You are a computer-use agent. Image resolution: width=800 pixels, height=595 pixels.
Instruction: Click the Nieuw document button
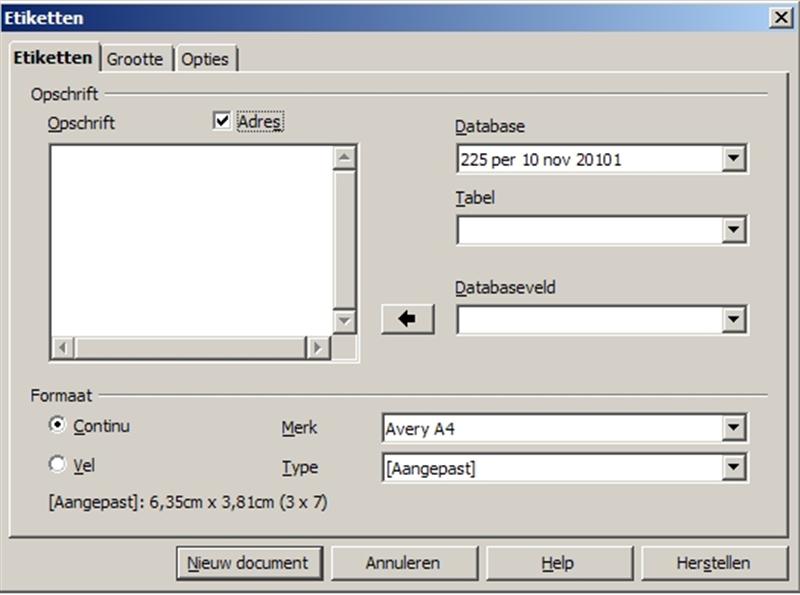pyautogui.click(x=249, y=563)
